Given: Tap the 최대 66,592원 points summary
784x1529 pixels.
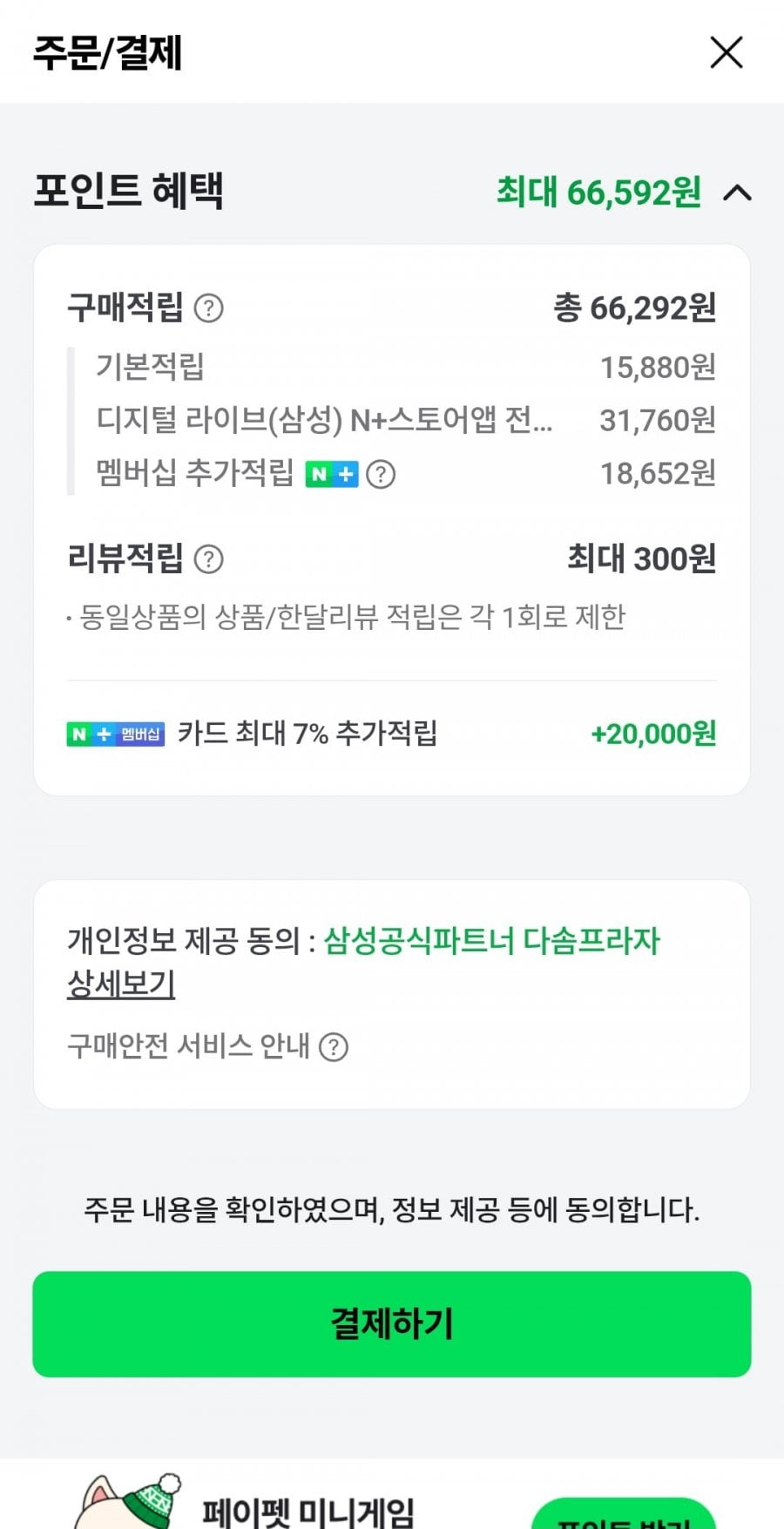Looking at the screenshot, I should coord(598,193).
